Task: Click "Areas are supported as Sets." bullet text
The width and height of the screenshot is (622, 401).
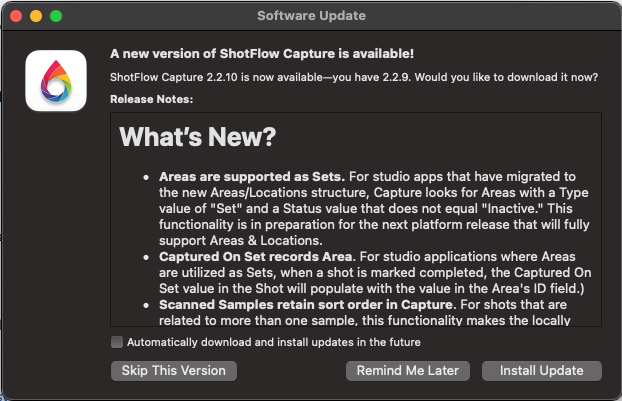Action: (252, 177)
